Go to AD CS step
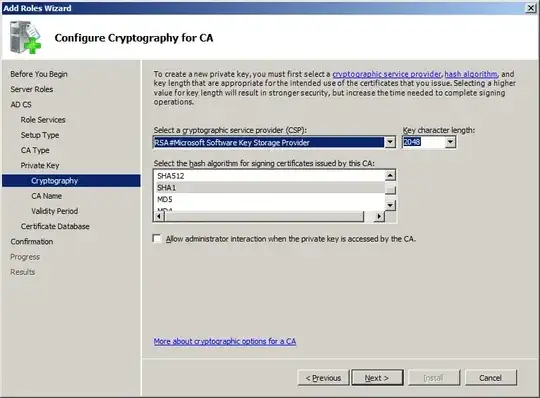The width and height of the screenshot is (540, 398). [x=21, y=104]
